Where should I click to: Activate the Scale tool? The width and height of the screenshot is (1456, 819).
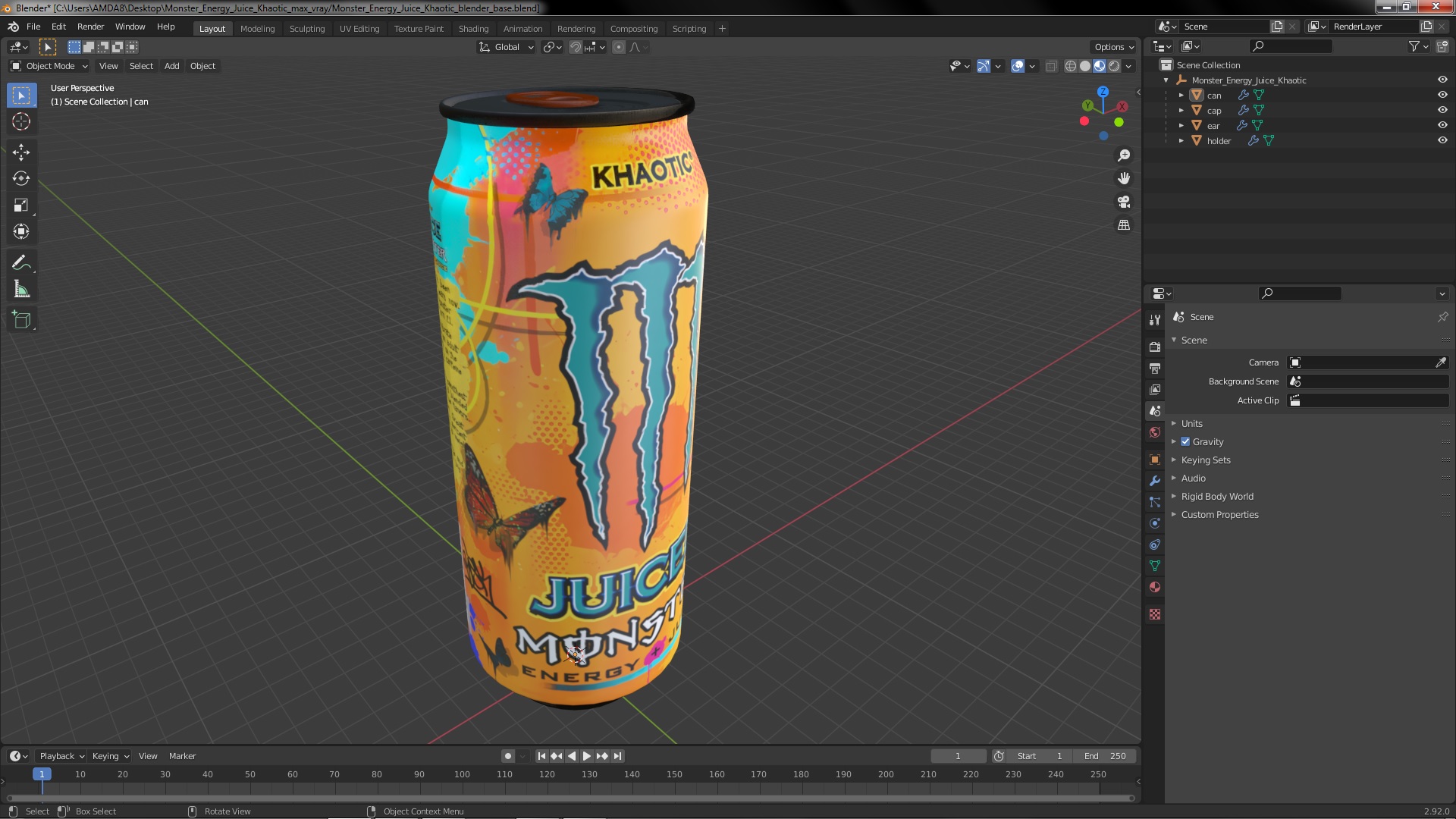point(21,206)
